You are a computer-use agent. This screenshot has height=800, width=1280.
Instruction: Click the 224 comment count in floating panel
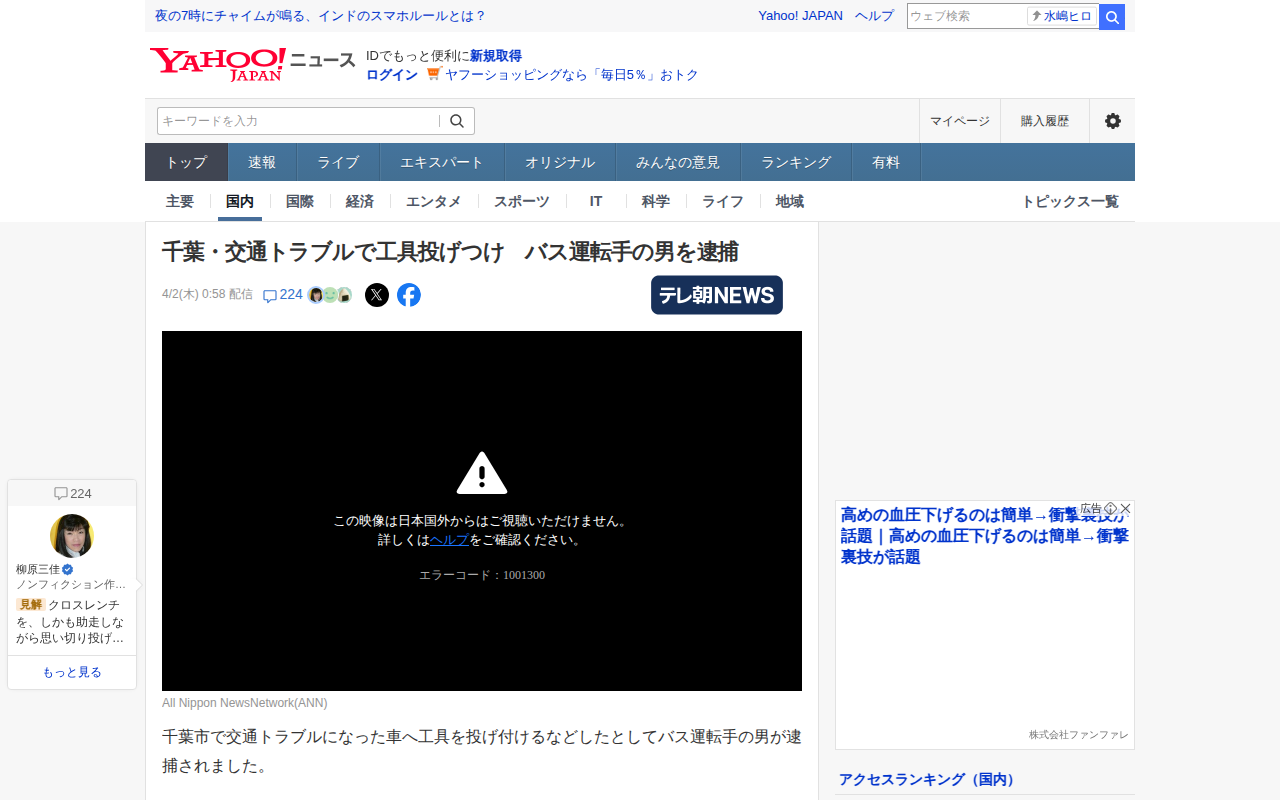click(72, 493)
